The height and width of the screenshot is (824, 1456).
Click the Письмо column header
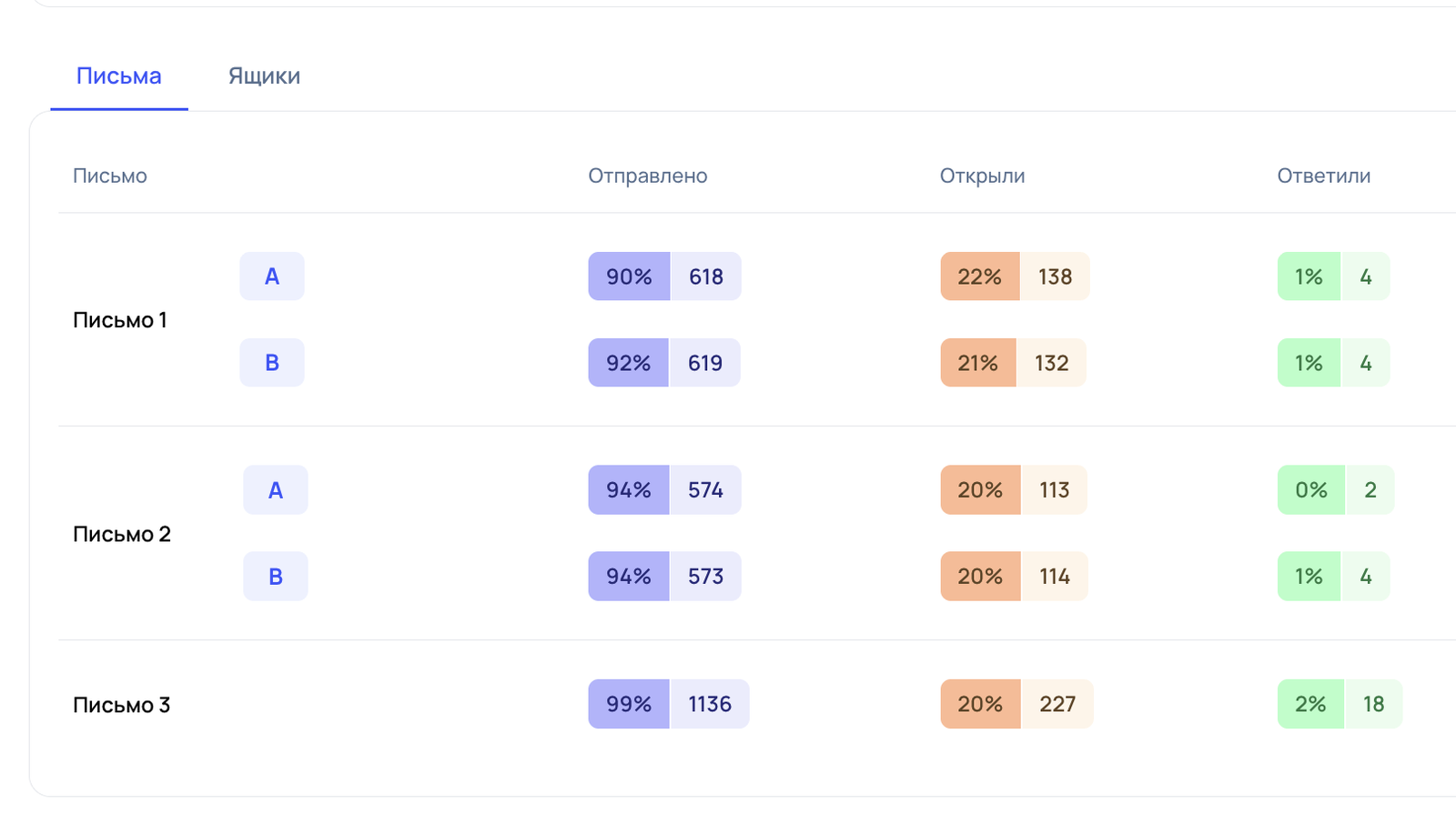pyautogui.click(x=109, y=176)
